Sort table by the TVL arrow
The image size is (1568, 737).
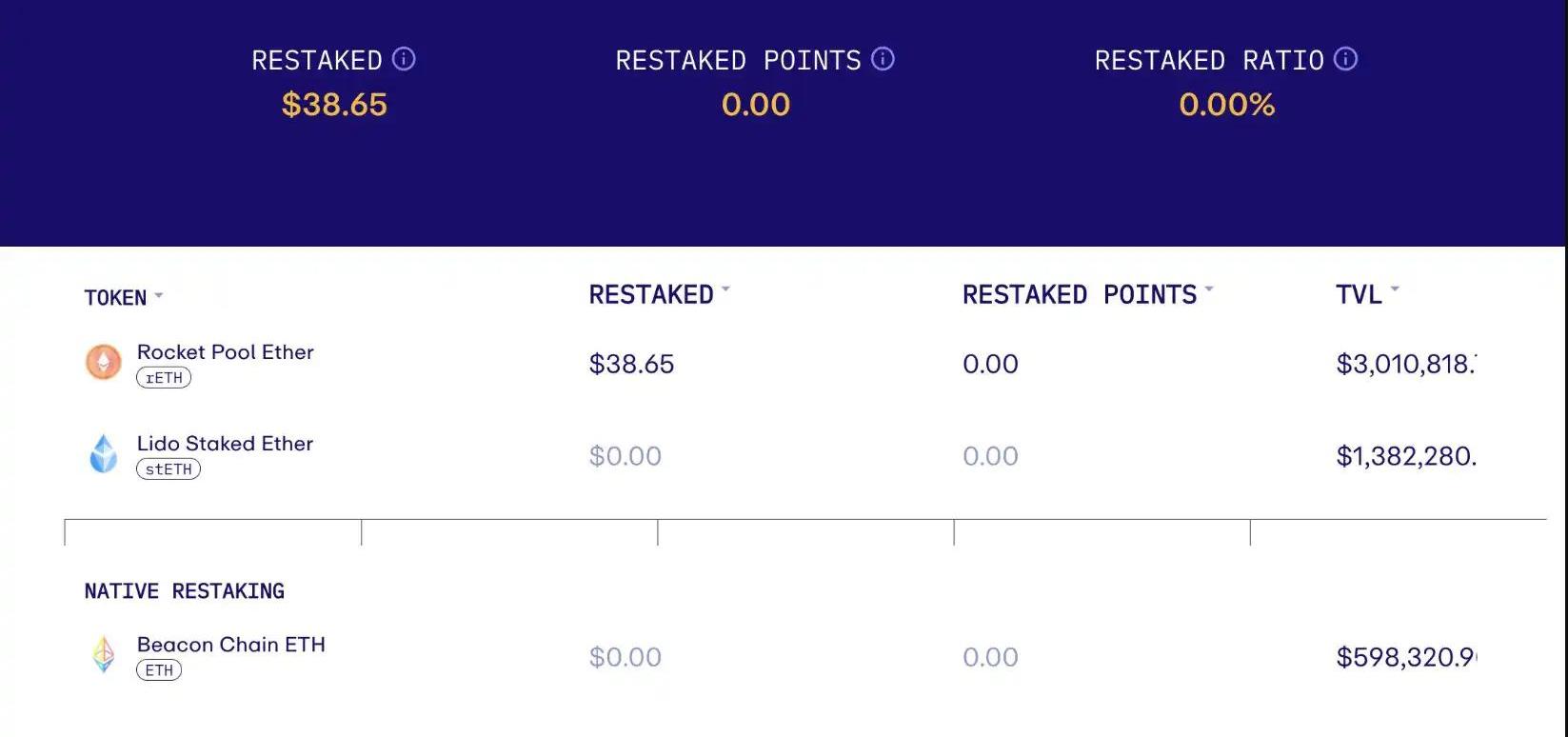[1395, 289]
